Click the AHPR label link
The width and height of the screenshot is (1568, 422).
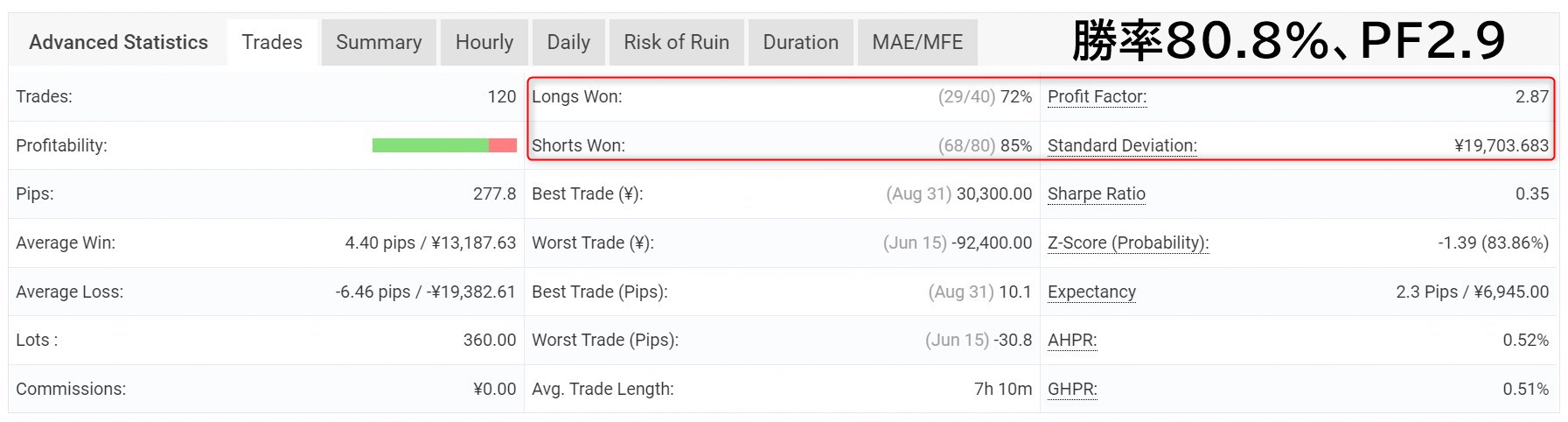(x=1072, y=340)
